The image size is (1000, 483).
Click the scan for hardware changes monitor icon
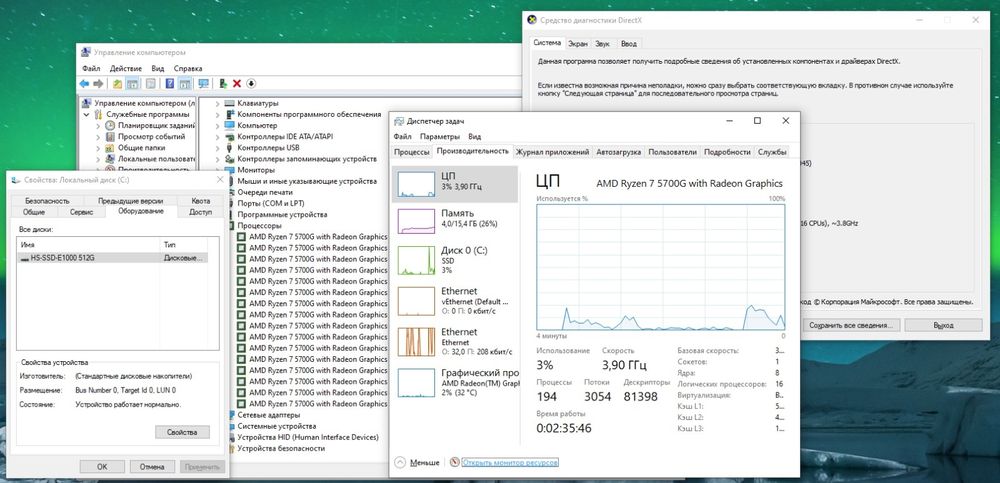[x=203, y=84]
